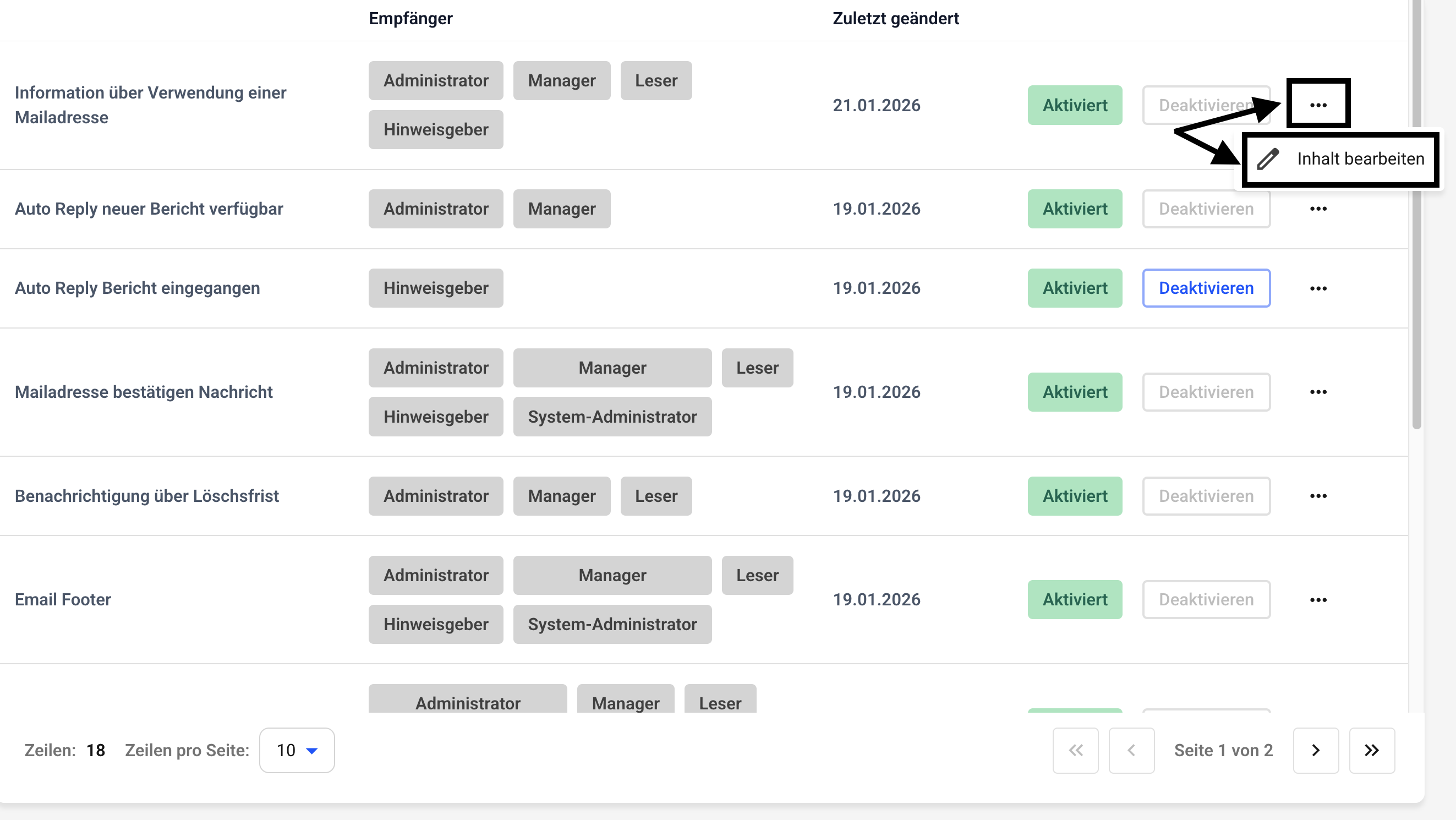The width and height of the screenshot is (1456, 820).
Task: Open three-dot menu for Information über Verwendung row
Action: coord(1318,105)
